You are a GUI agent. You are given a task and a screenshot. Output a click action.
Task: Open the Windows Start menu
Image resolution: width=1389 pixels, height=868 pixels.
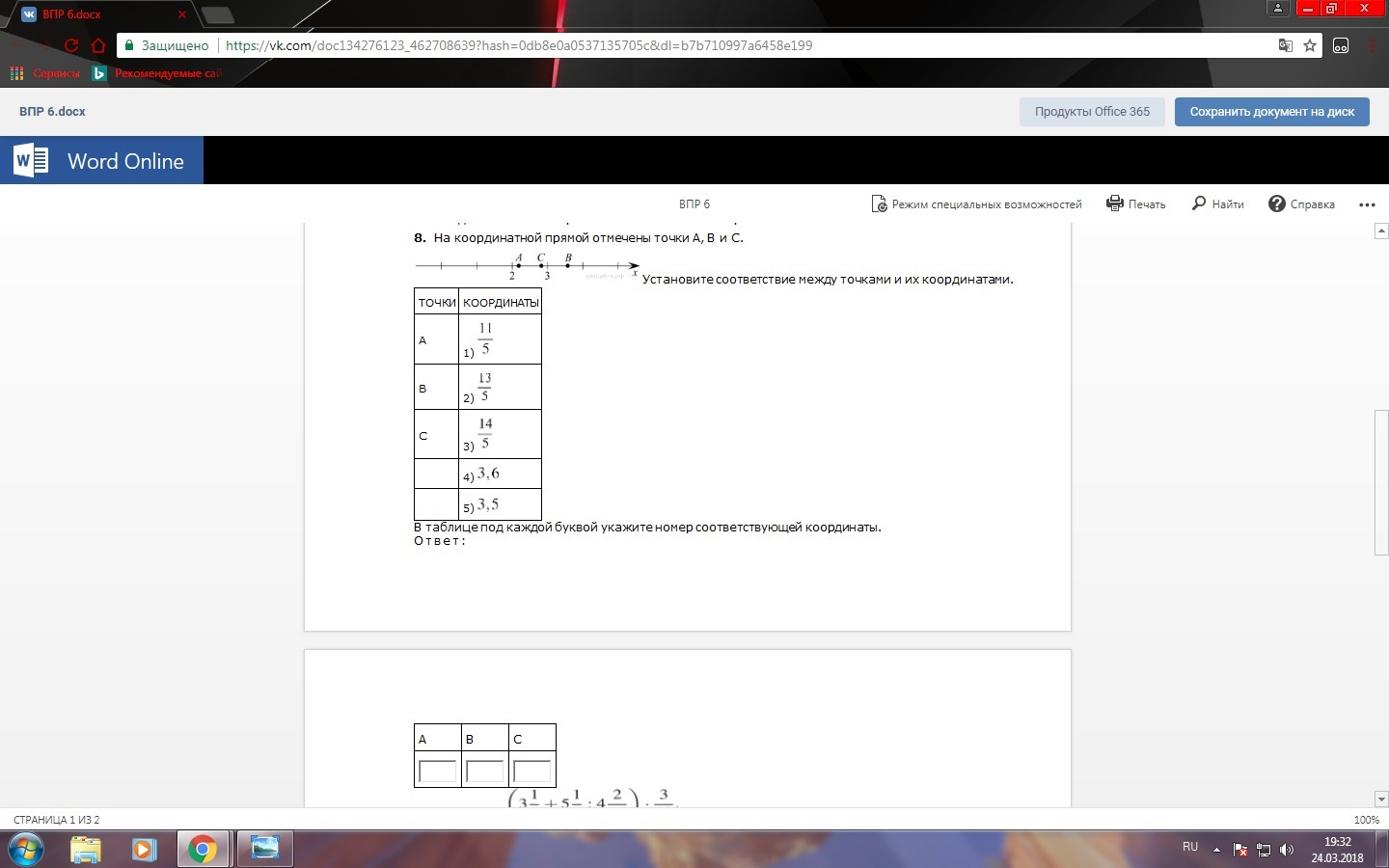26,850
